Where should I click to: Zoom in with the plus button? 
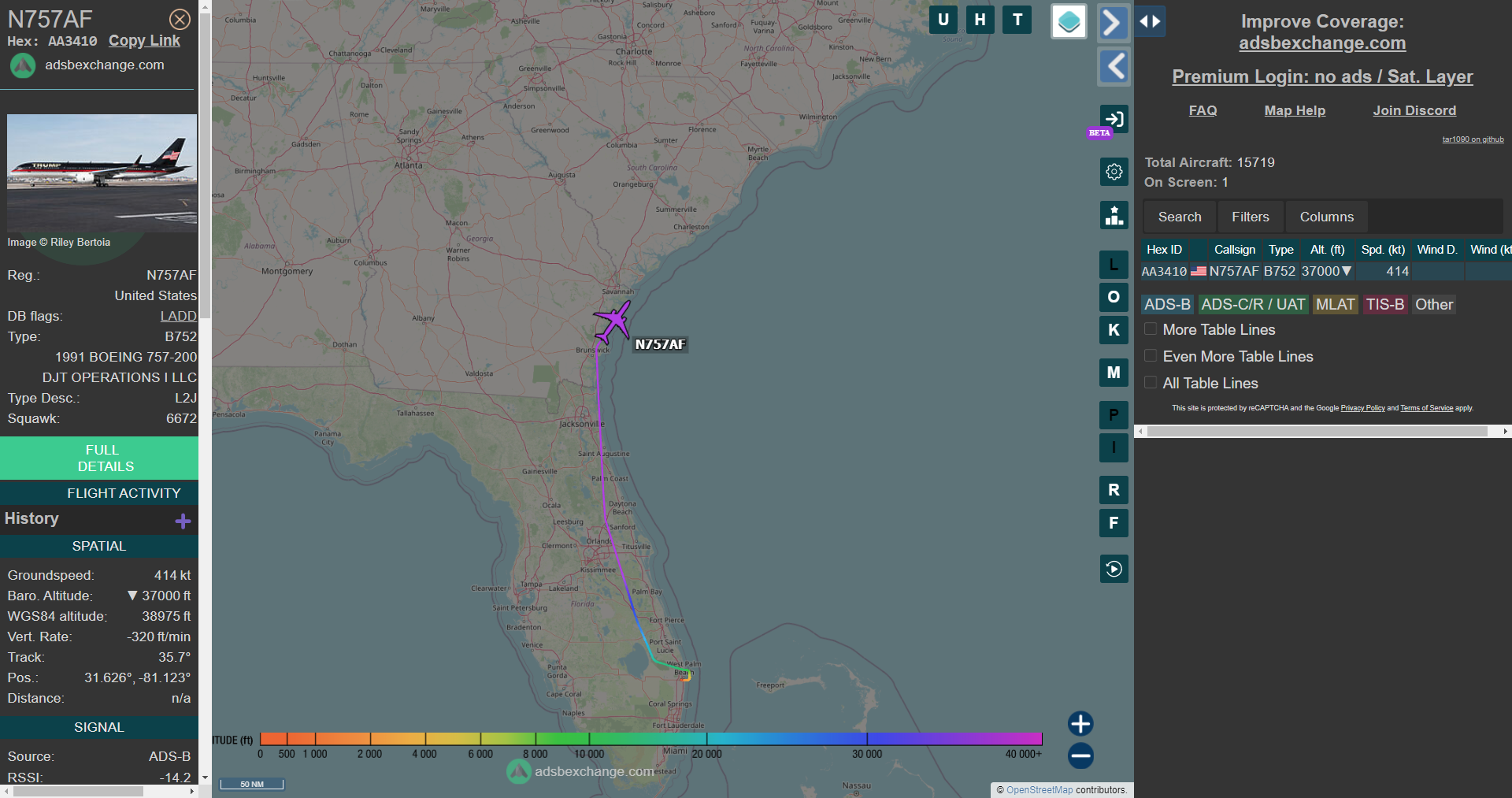[x=1080, y=723]
